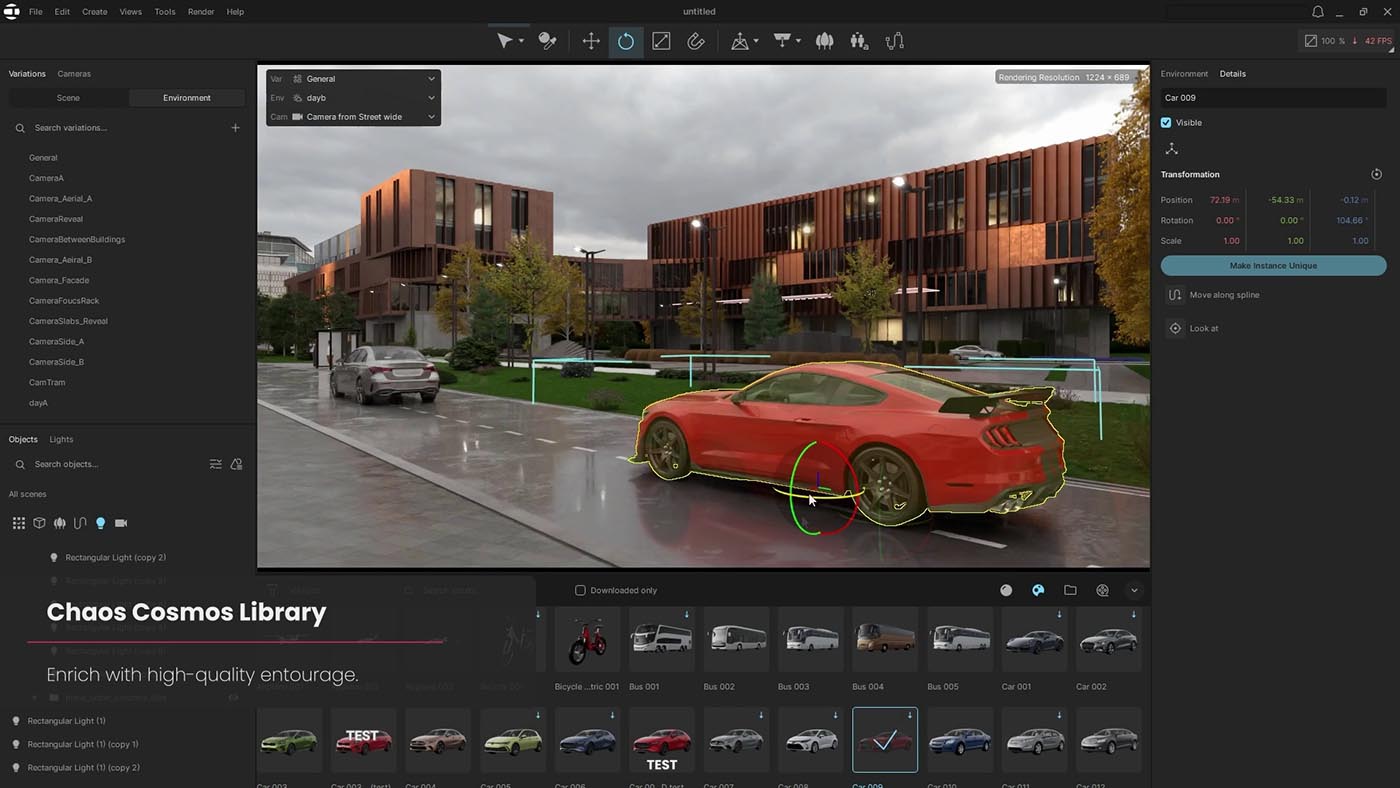Click the Make Instance Unique button
This screenshot has width=1400, height=788.
pyautogui.click(x=1273, y=266)
